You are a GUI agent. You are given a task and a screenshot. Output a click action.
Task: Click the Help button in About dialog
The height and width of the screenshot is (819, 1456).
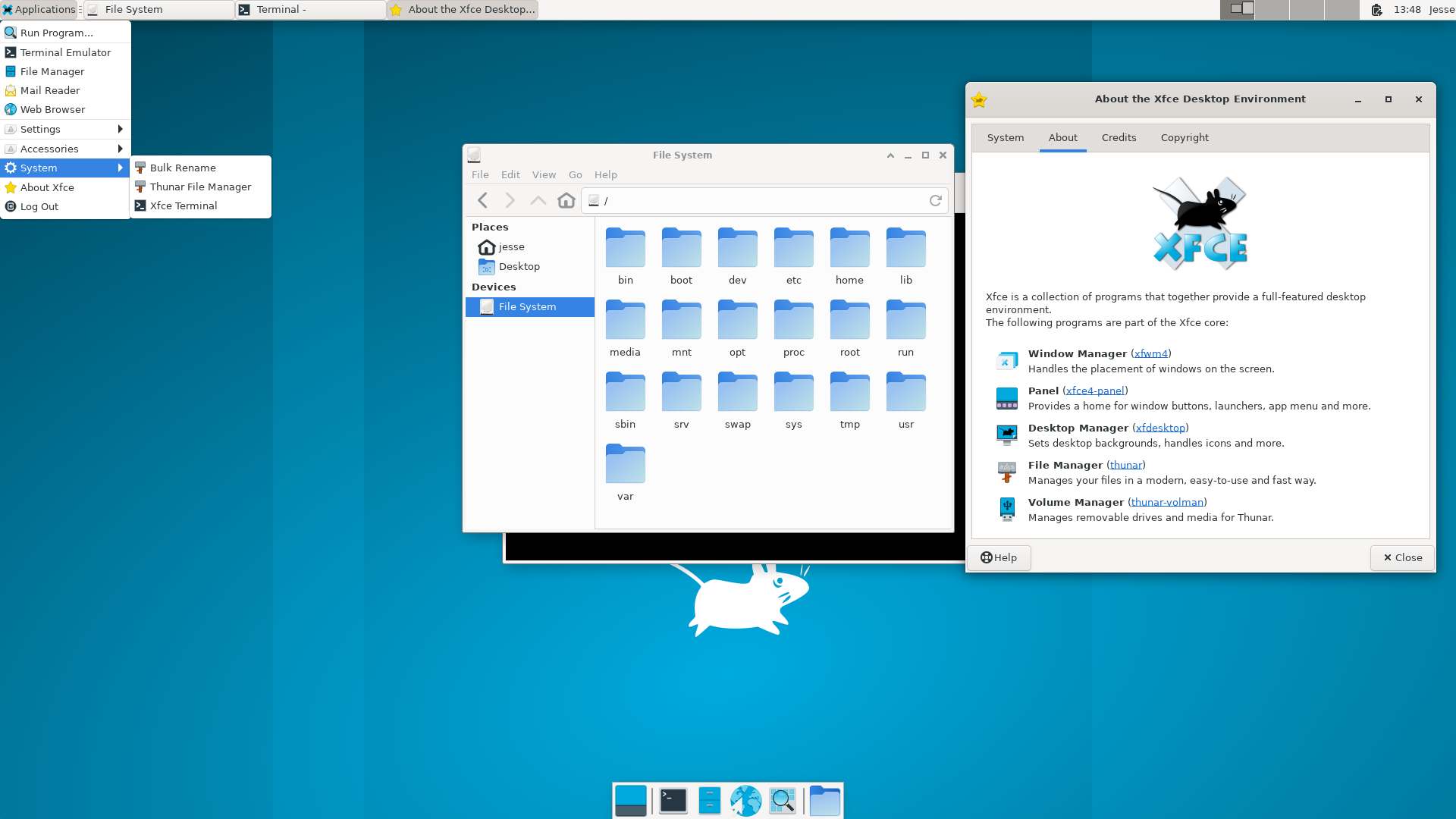click(998, 557)
